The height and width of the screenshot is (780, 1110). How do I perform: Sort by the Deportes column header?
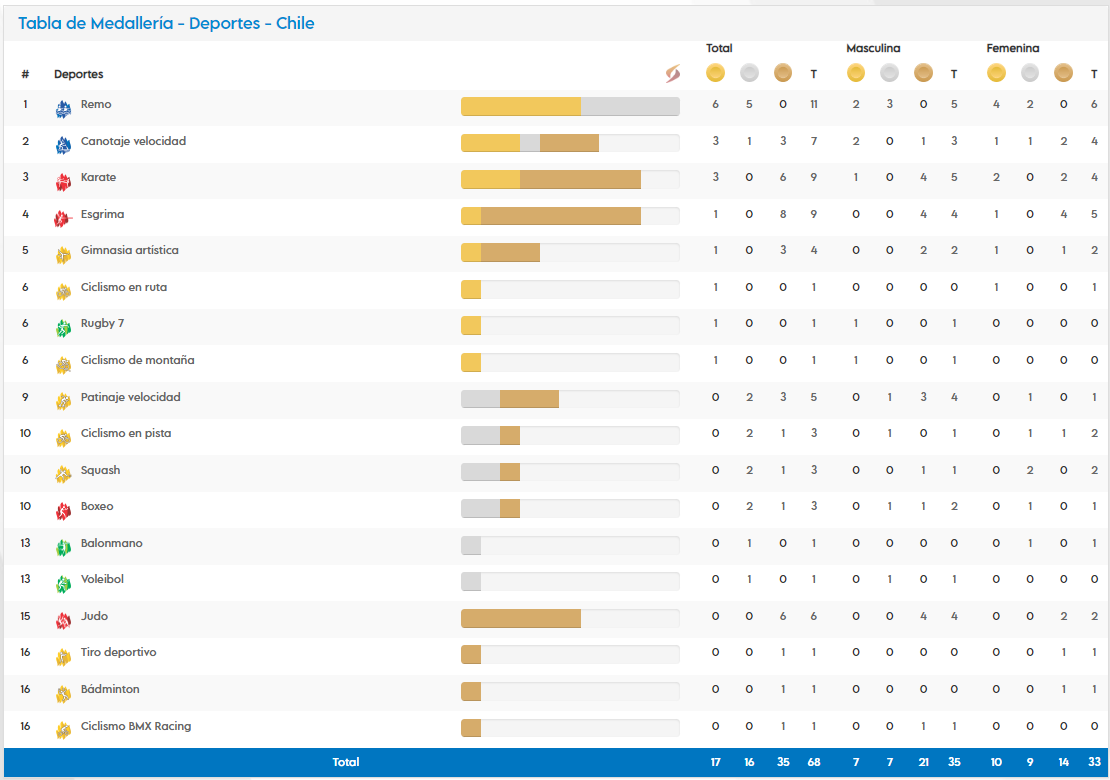pos(78,74)
